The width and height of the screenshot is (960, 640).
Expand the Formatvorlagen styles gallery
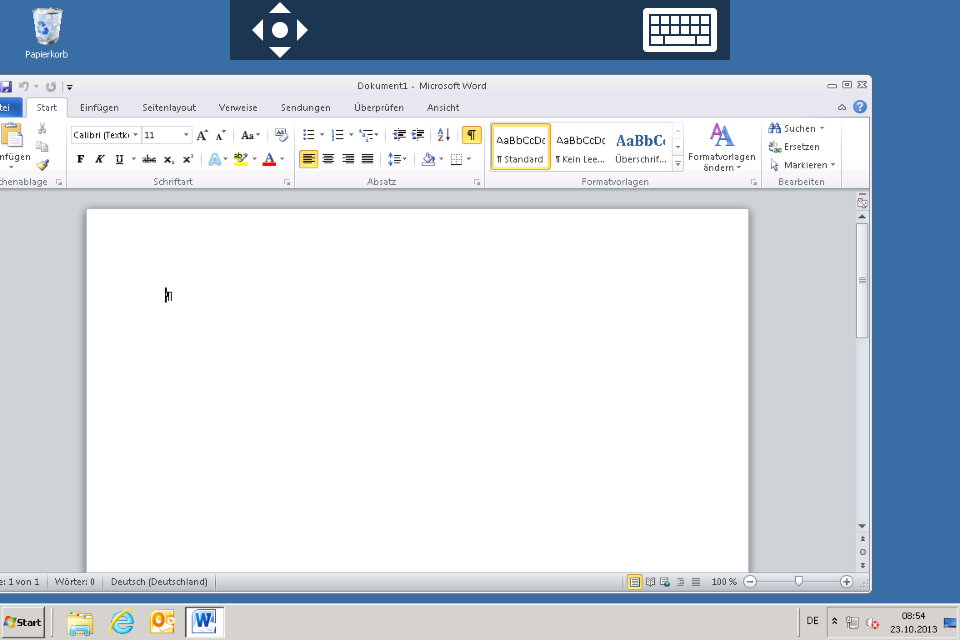coord(678,164)
